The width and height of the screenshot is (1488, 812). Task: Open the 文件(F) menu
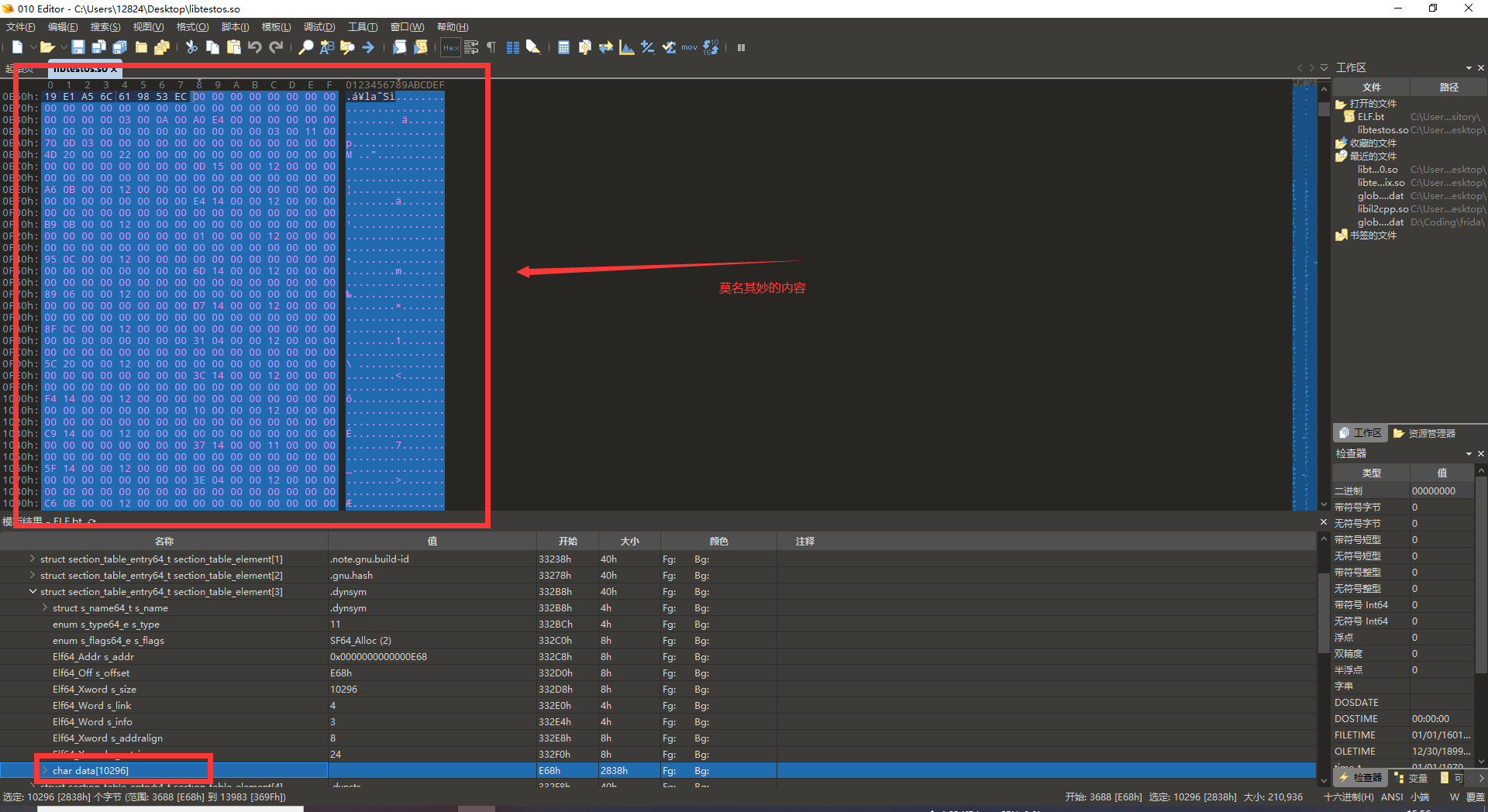[20, 27]
